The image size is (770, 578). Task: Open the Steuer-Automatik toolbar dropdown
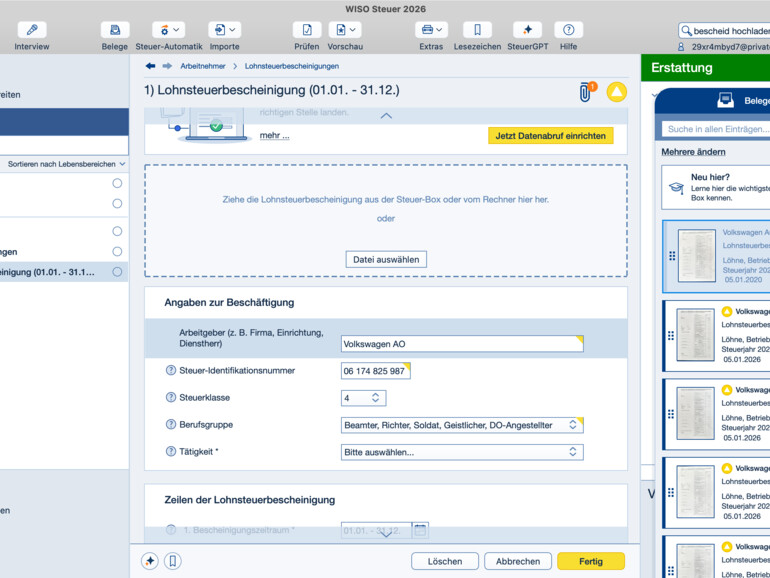pyautogui.click(x=168, y=30)
